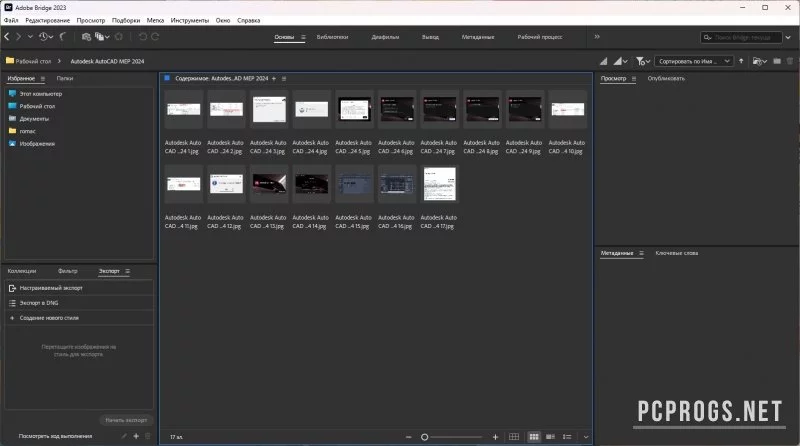Click the boomerang return-to-app icon
The width and height of the screenshot is (800, 446).
click(x=63, y=37)
